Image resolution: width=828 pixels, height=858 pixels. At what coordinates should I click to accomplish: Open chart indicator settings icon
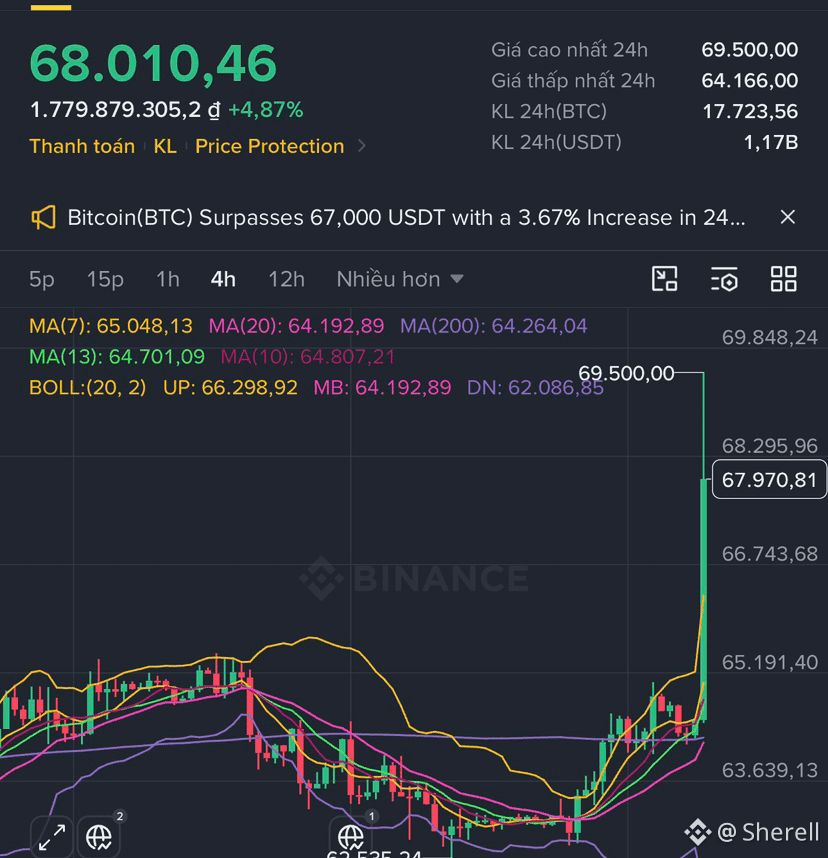click(724, 279)
